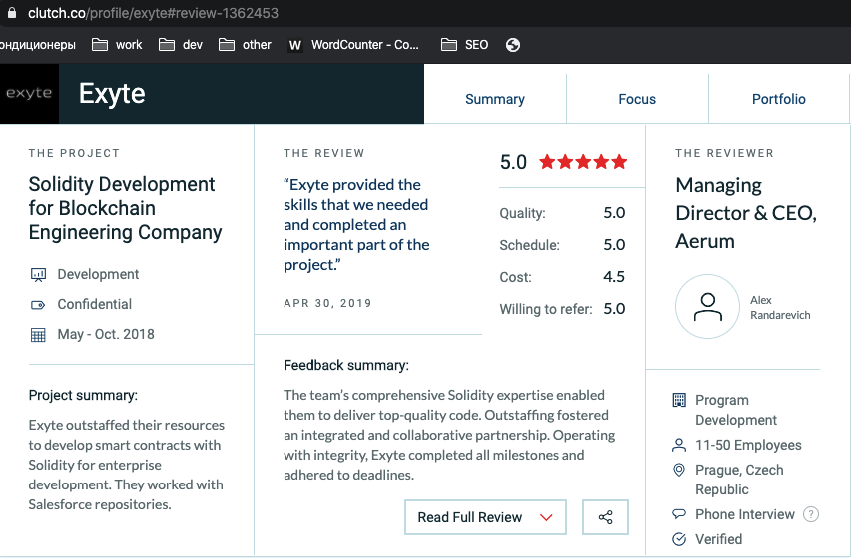Click the Phone Interview help question mark

click(x=811, y=514)
